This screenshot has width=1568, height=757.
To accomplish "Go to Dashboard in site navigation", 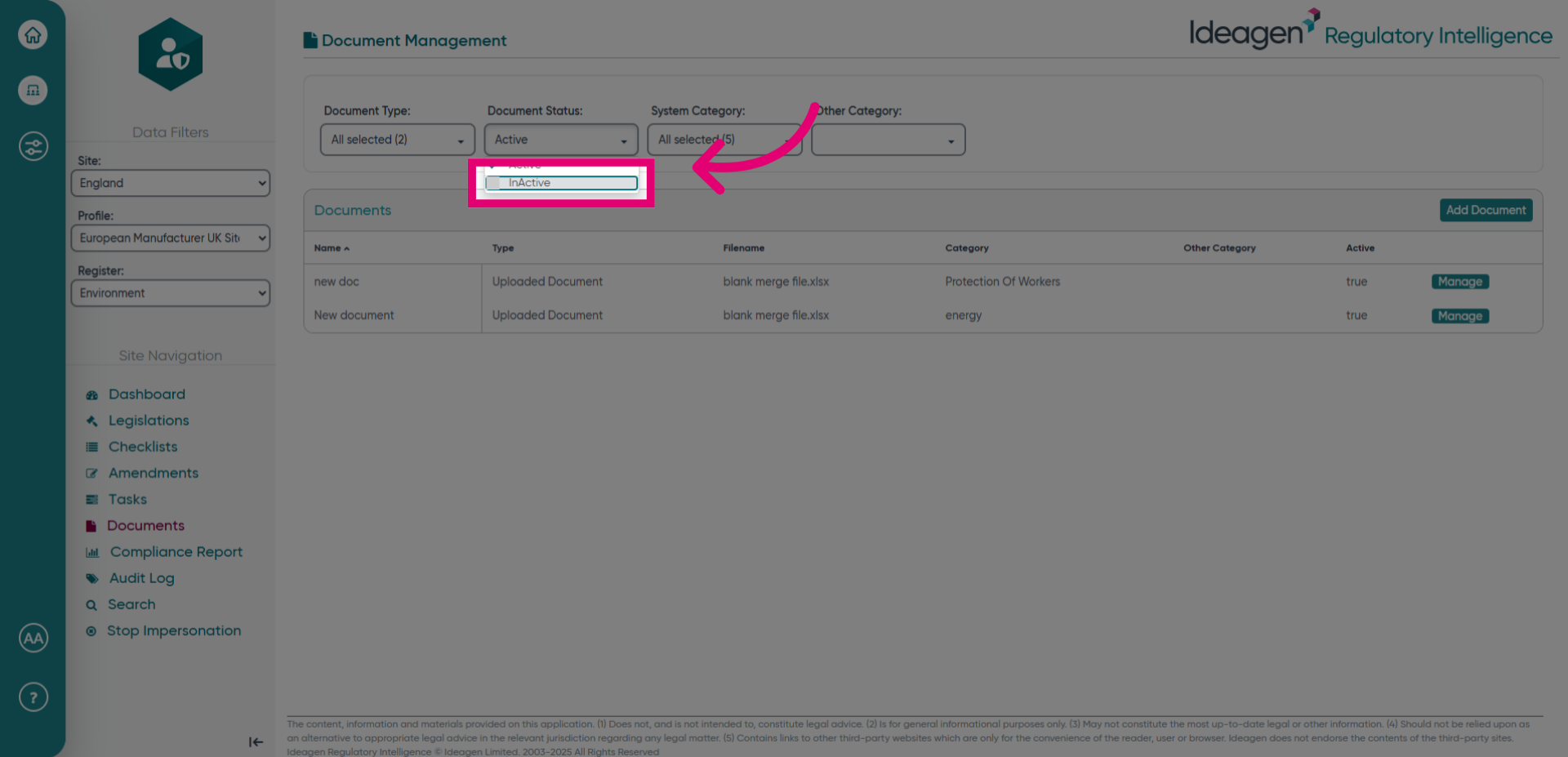I will click(x=147, y=394).
